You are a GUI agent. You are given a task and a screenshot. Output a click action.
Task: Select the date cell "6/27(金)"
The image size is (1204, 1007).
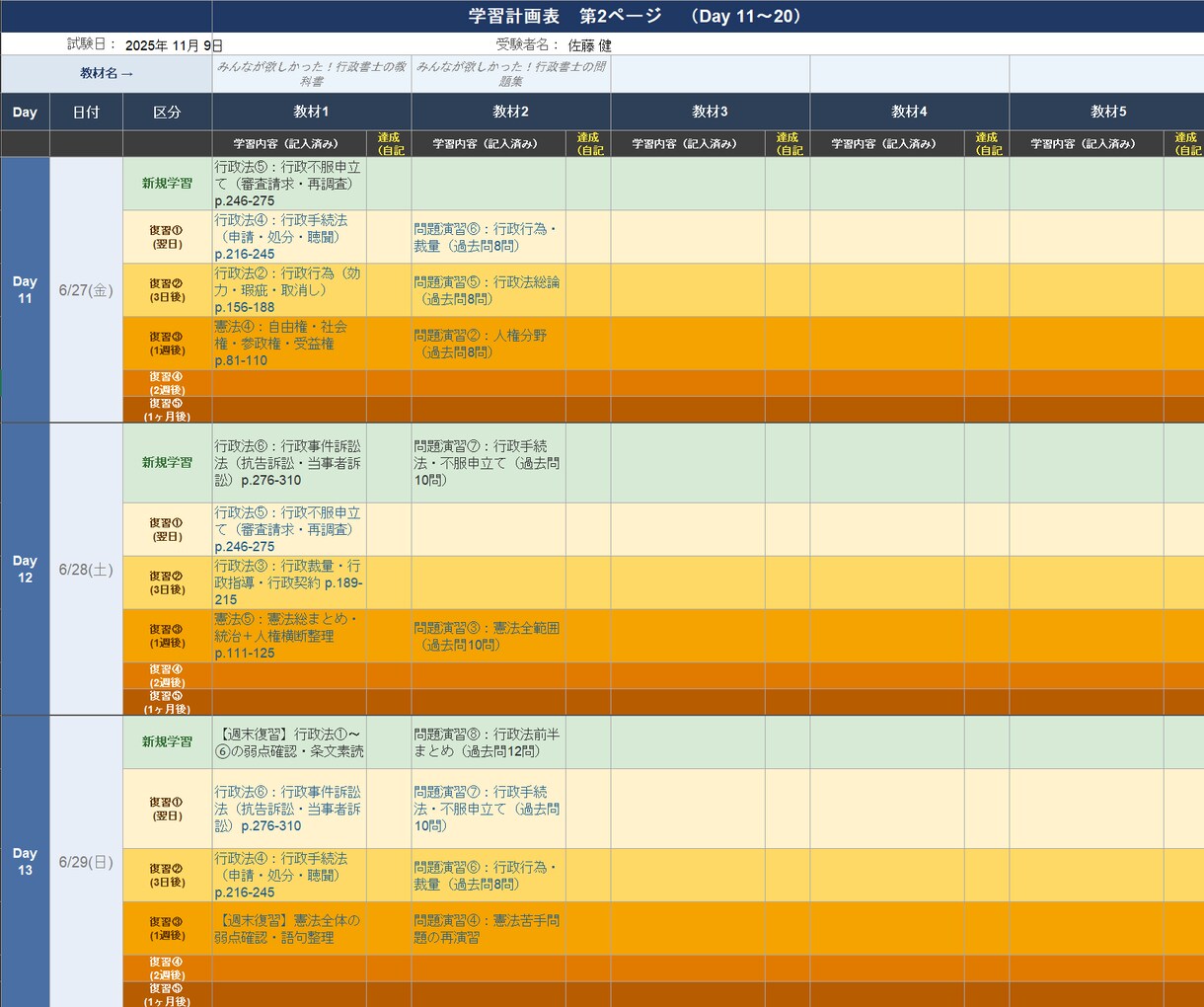87,290
